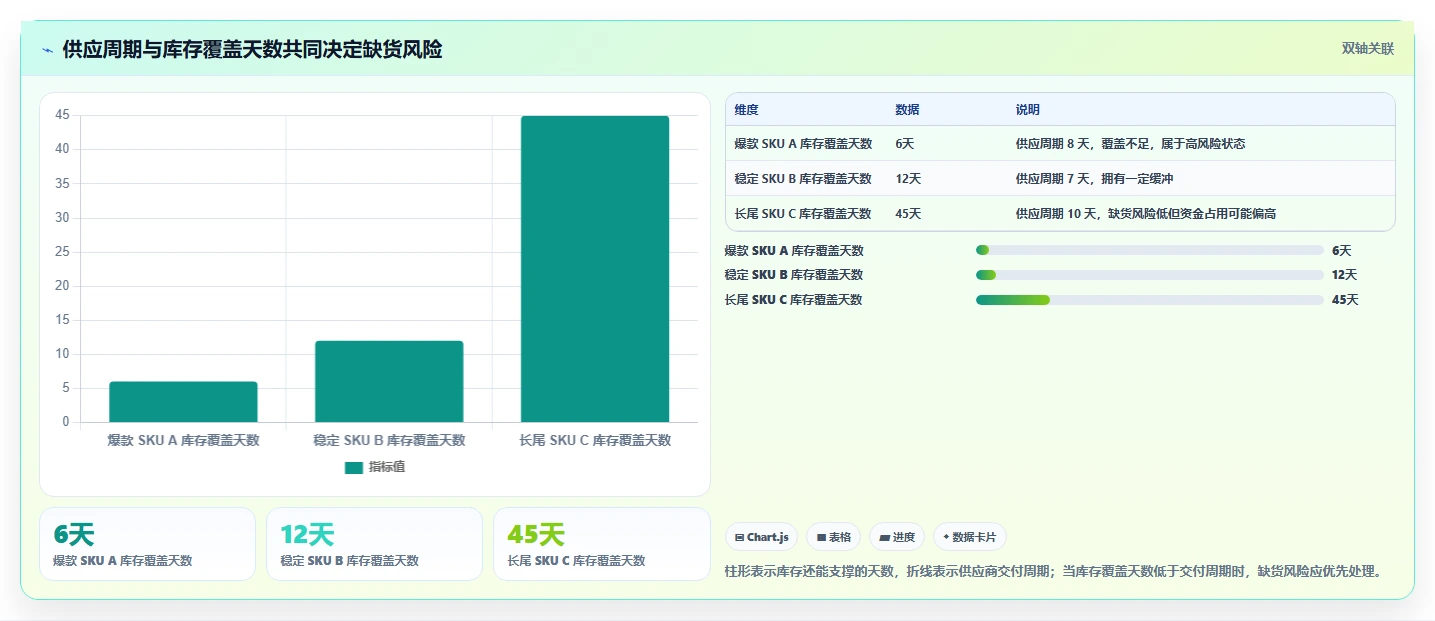1435x621 pixels.
Task: Click x-axis label 稳定 SKU B 库存覆盖天数
Action: [x=389, y=440]
